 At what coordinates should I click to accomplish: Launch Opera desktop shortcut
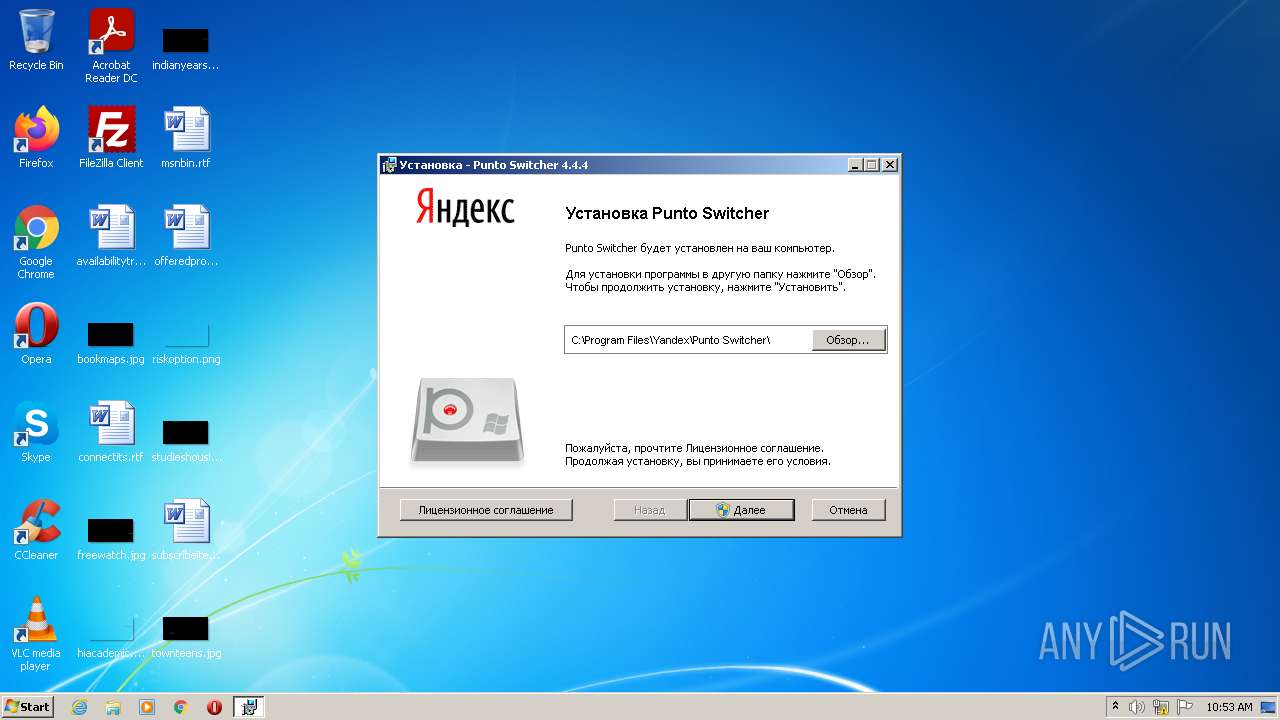click(36, 334)
